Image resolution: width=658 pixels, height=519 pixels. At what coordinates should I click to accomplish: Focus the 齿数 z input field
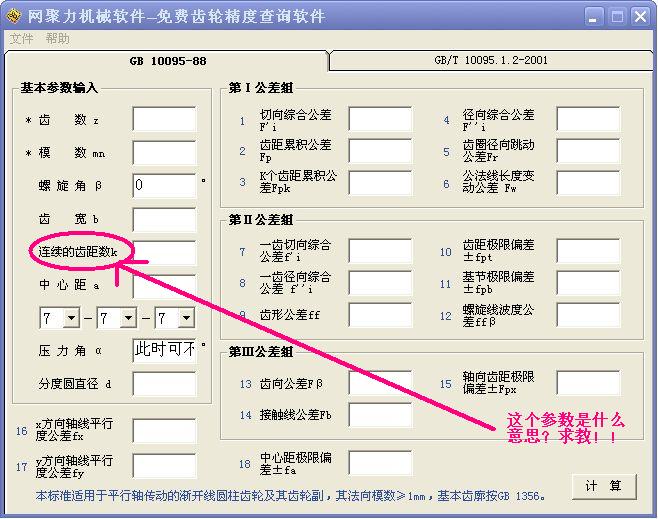[x=164, y=119]
